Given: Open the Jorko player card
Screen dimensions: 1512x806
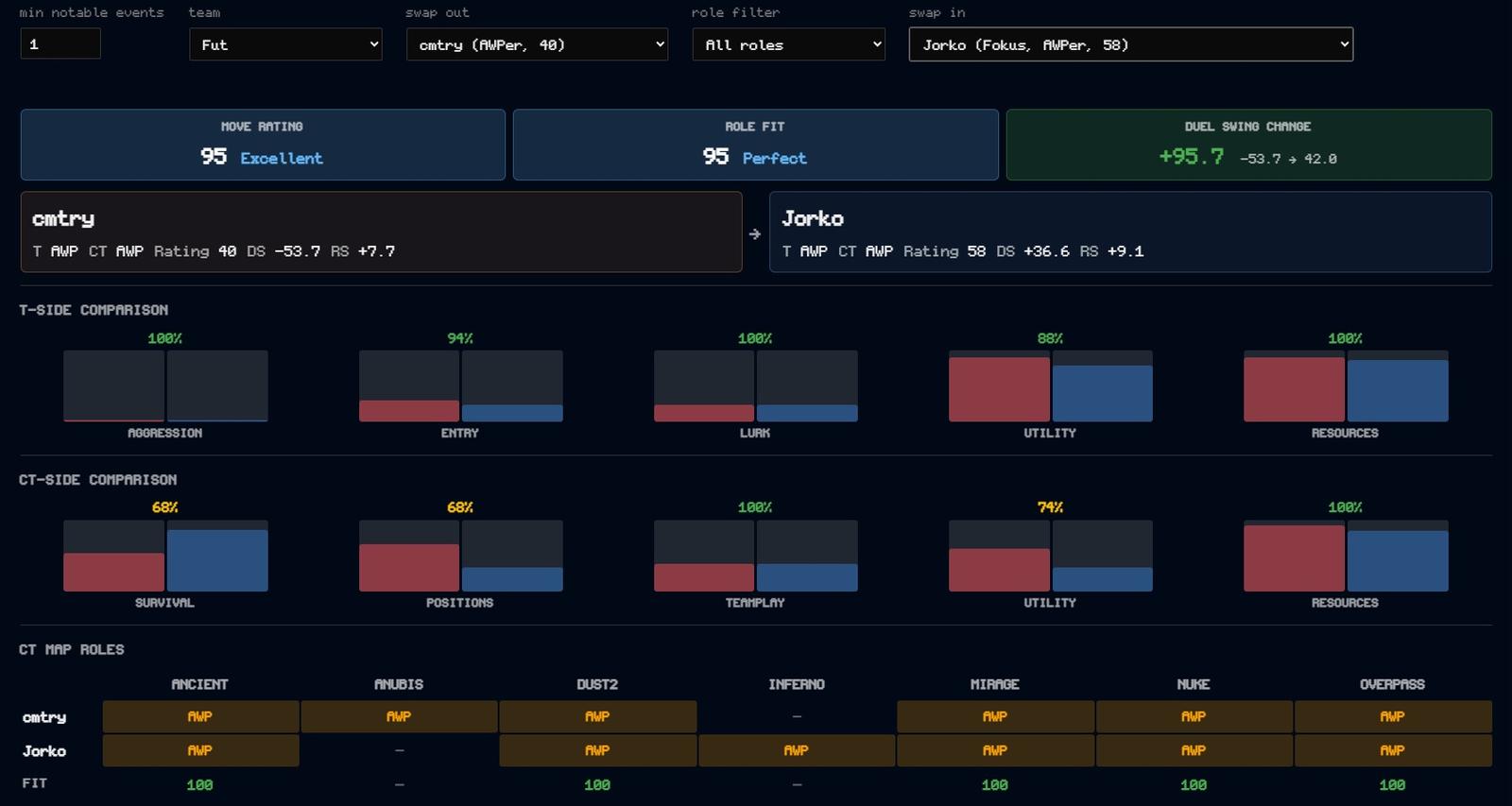Looking at the screenshot, I should (x=1130, y=232).
